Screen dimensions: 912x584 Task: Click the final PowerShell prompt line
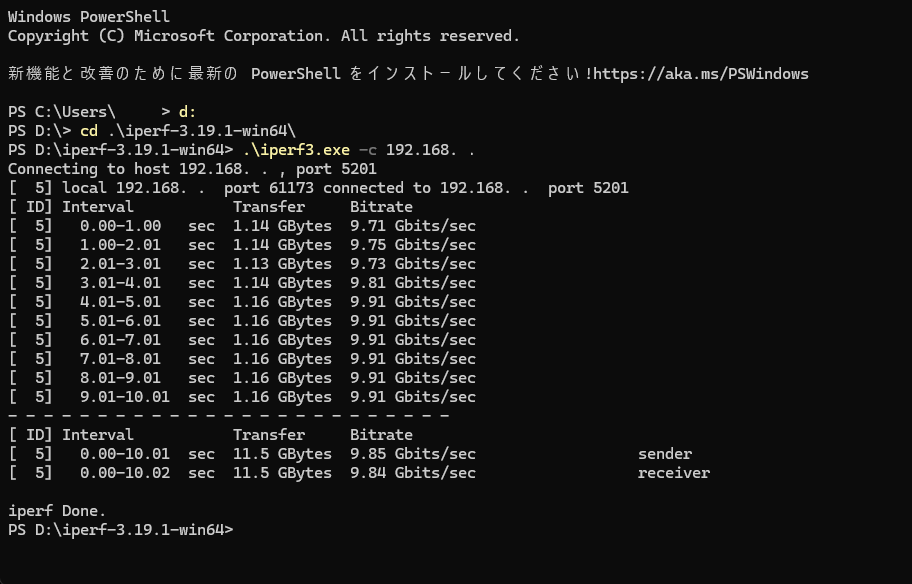(120, 530)
